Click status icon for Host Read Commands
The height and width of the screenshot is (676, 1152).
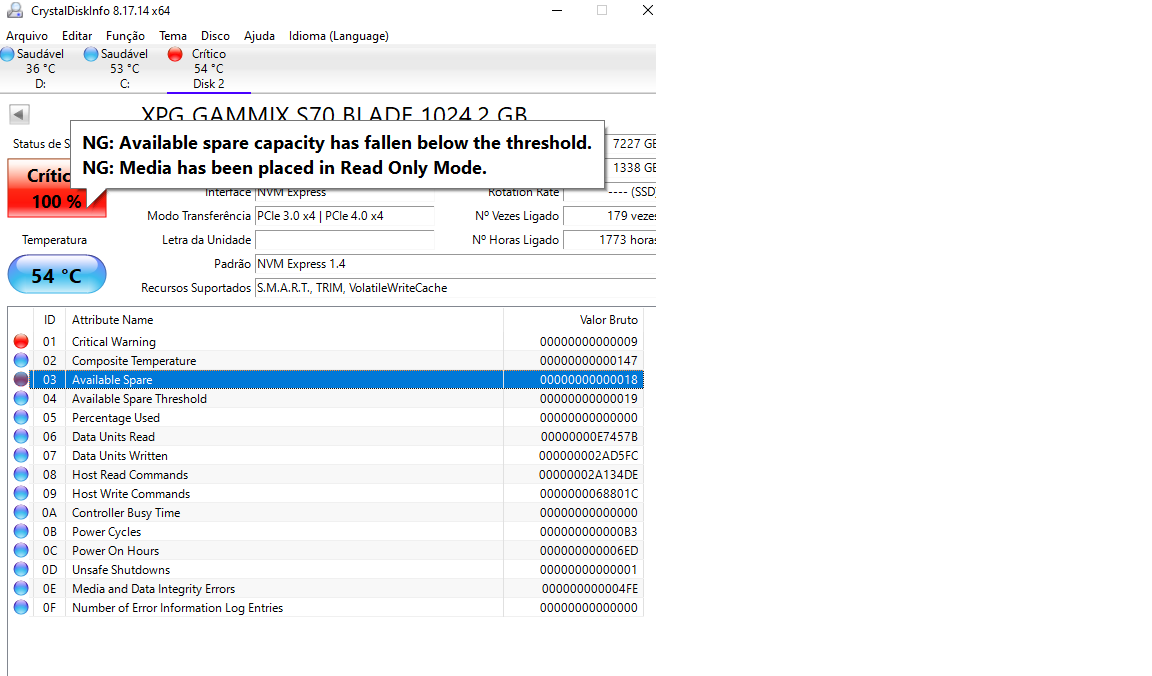(x=21, y=475)
